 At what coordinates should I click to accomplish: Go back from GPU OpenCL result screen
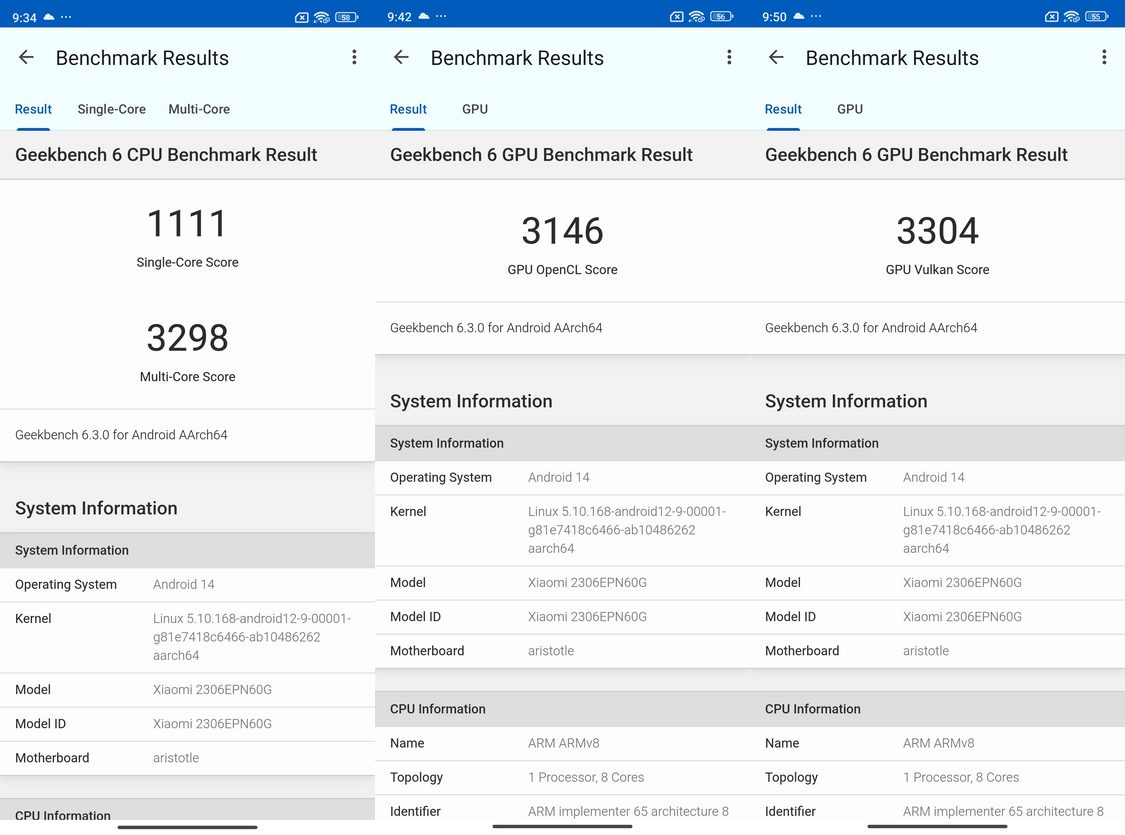pos(401,57)
